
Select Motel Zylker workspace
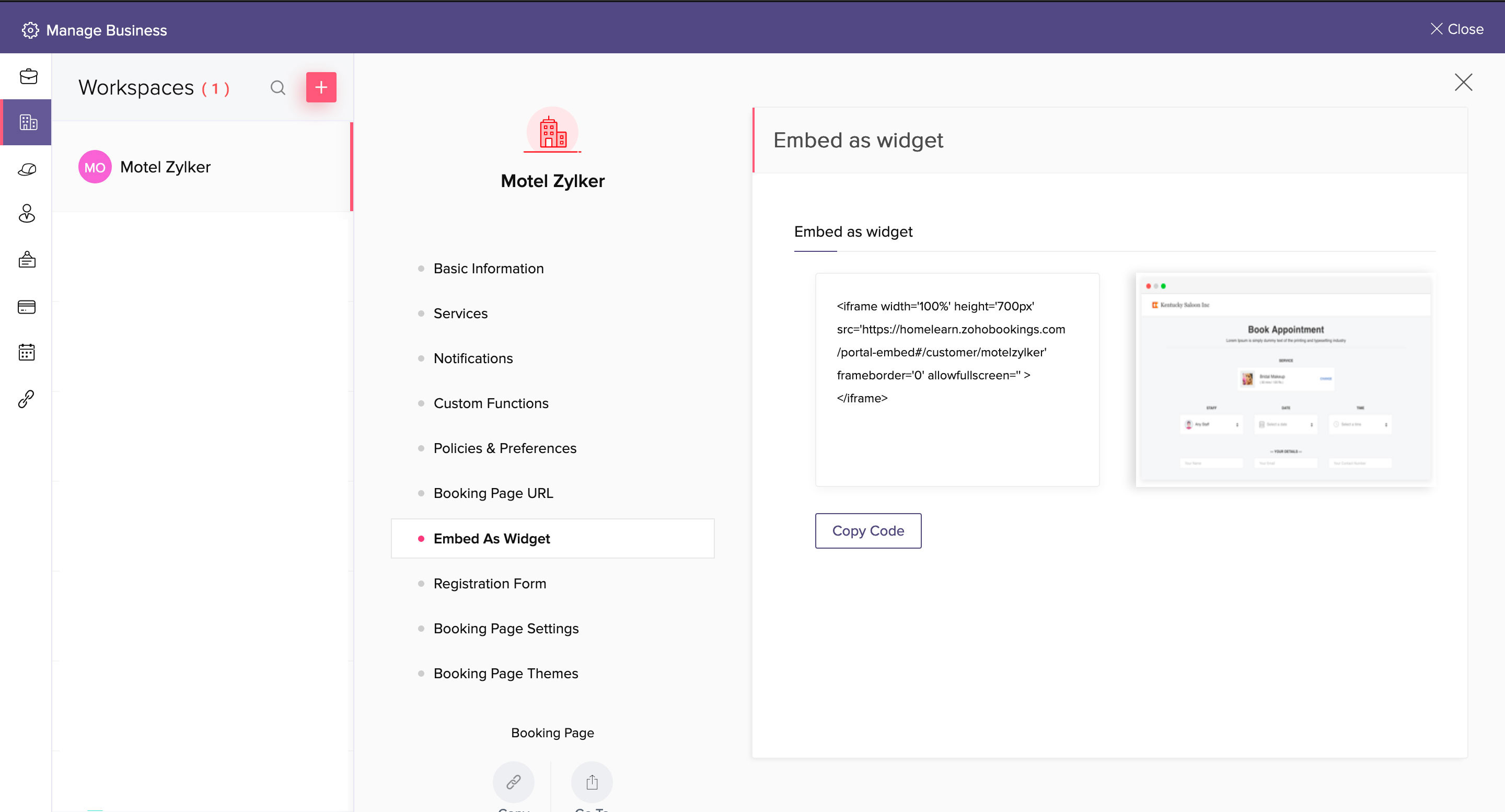(165, 167)
